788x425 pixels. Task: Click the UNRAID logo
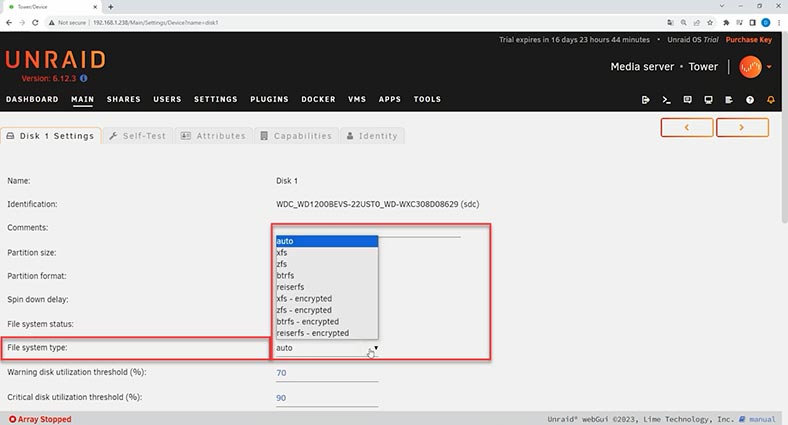click(x=55, y=60)
